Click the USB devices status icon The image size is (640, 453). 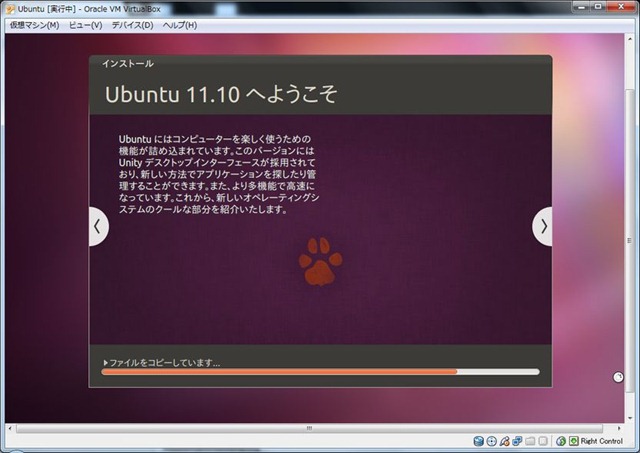tap(505, 441)
